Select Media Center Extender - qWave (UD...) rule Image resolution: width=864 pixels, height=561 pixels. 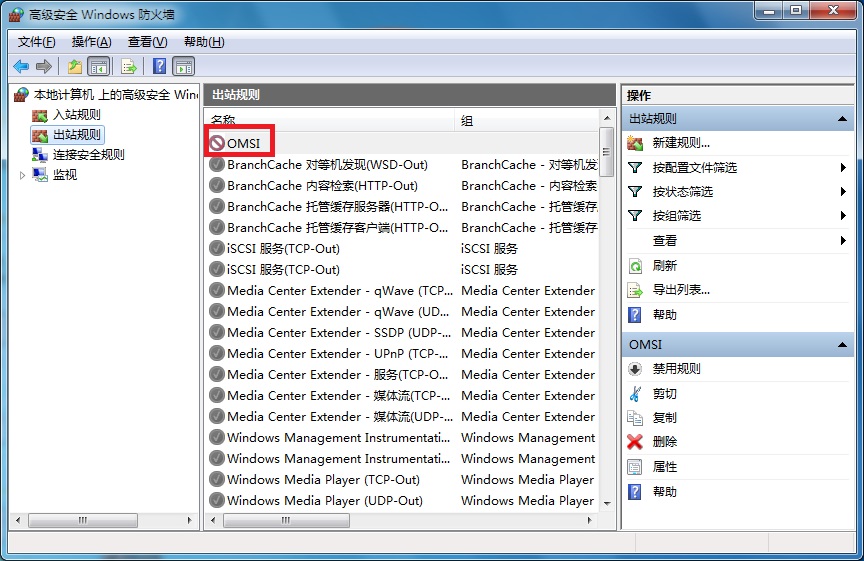pos(338,311)
